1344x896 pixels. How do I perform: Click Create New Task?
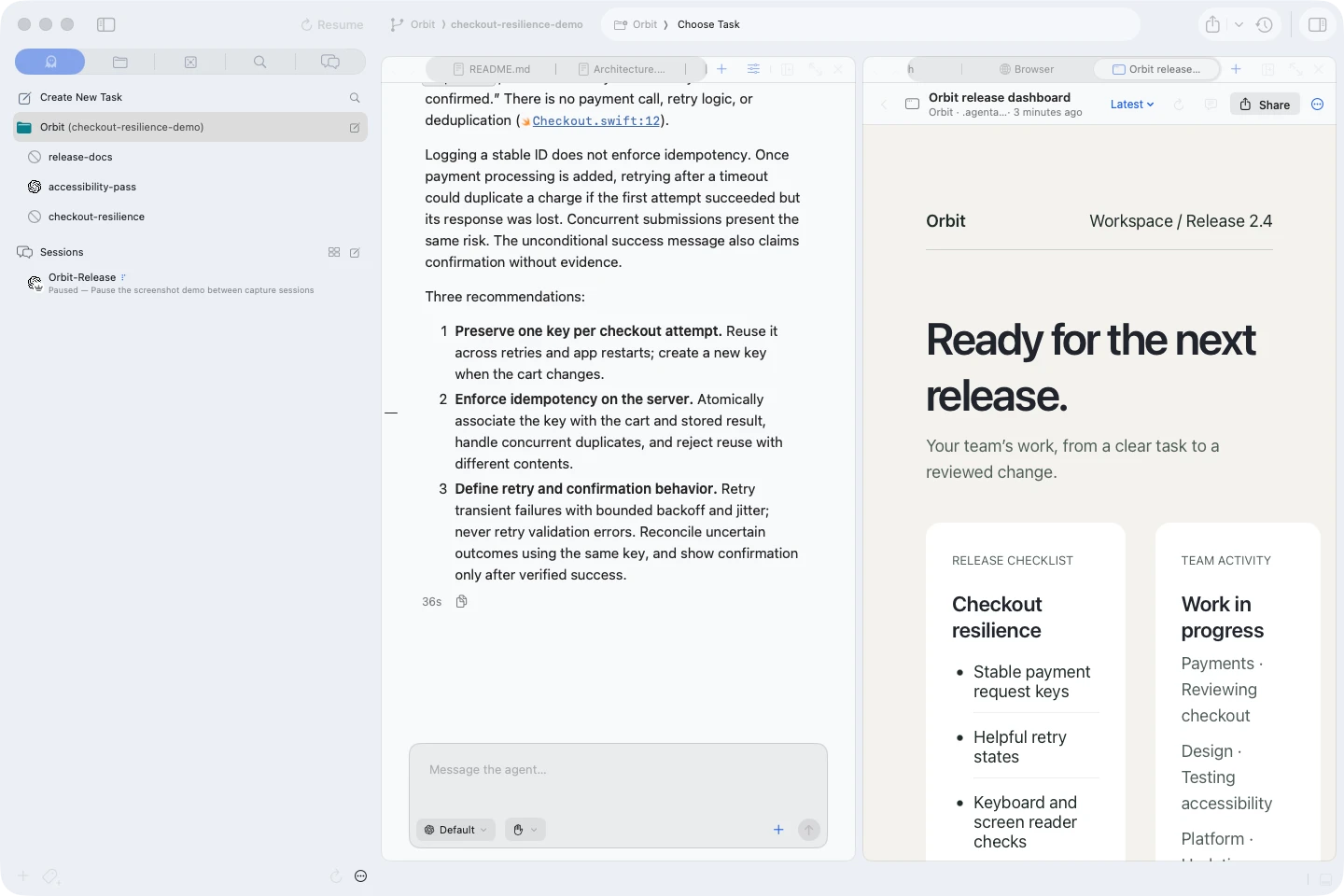81,97
